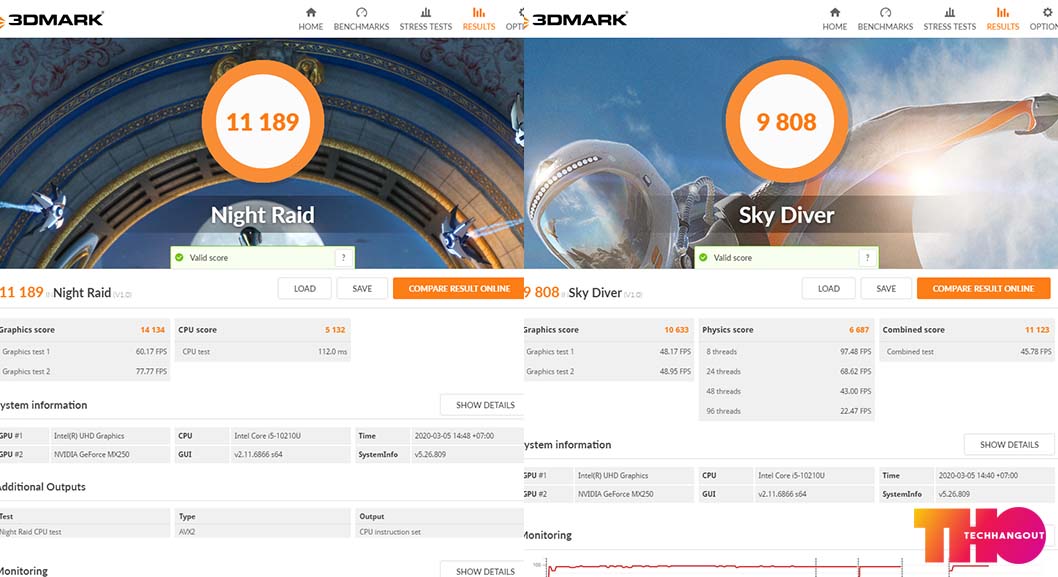This screenshot has height=577, width=1058.
Task: Show details for Night Raid Monitoring section
Action: 484,571
